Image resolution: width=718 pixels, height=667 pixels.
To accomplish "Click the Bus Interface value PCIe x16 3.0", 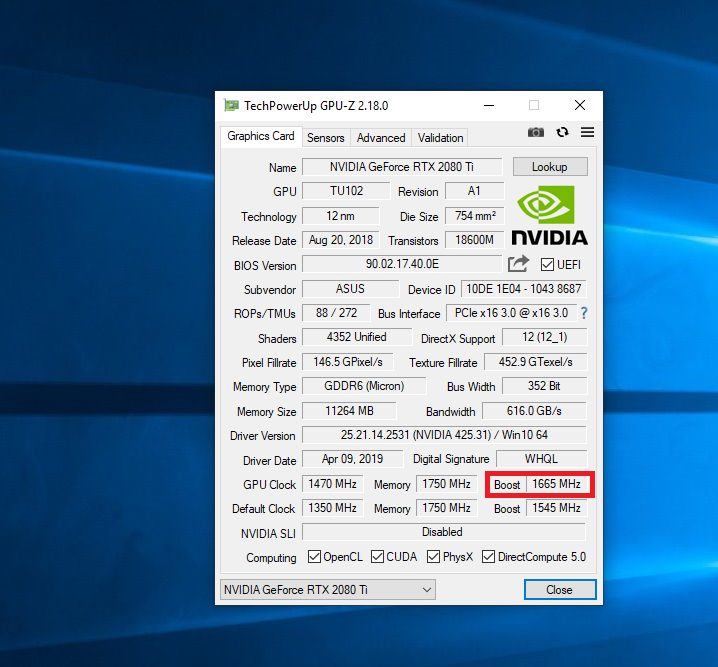I will (x=511, y=313).
